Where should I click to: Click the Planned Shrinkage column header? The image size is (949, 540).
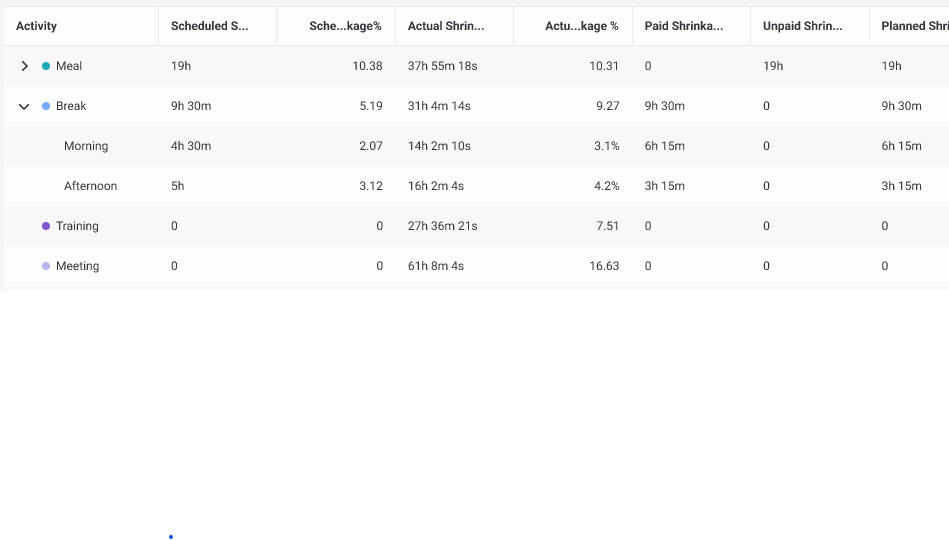914,26
